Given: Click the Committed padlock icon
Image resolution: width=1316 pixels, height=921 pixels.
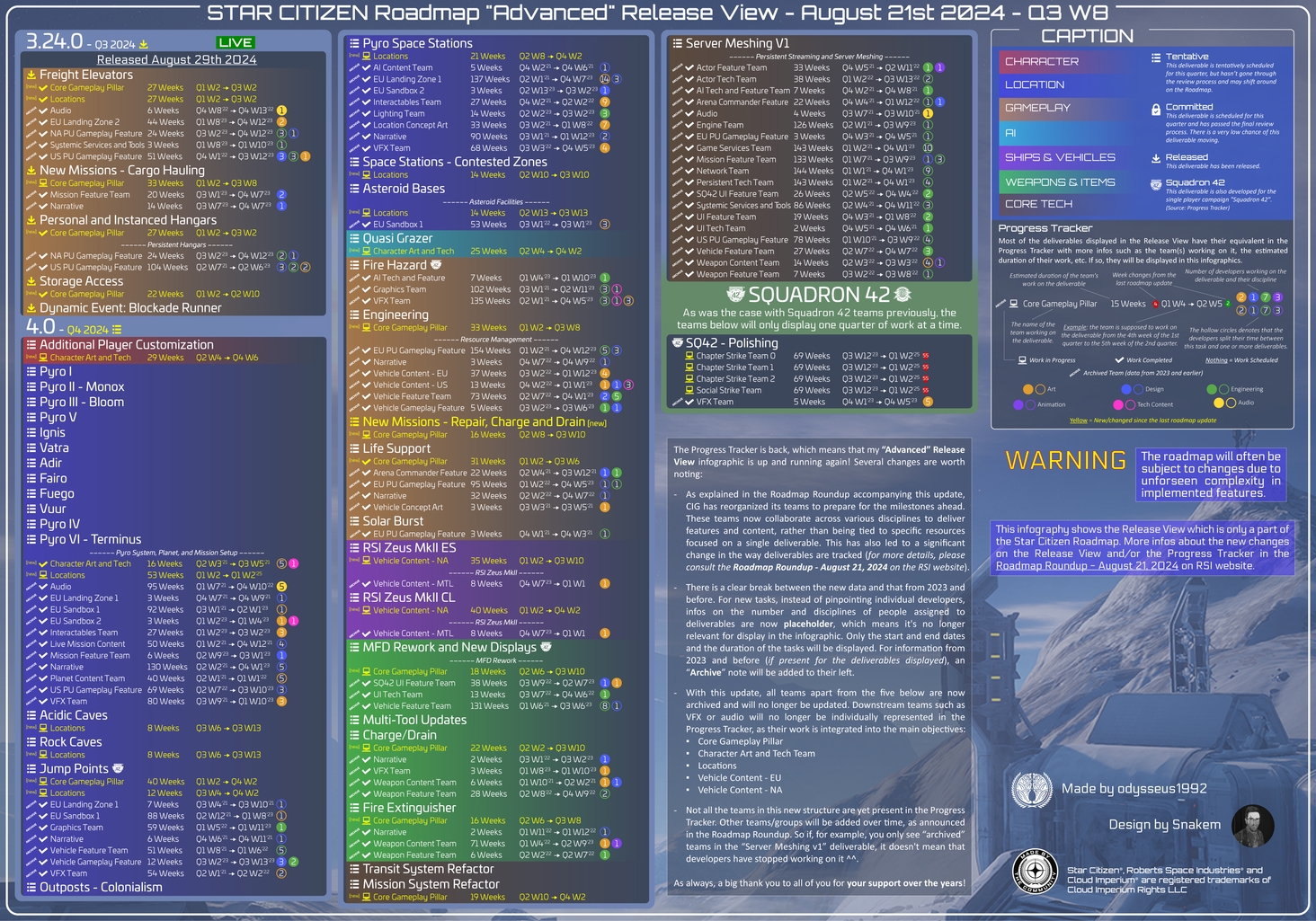Looking at the screenshot, I should click(x=1157, y=108).
